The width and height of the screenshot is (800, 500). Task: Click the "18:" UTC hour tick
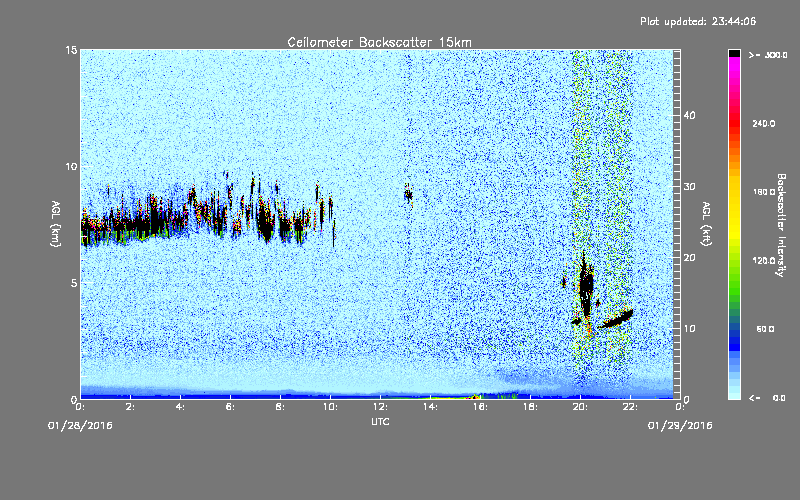531,407
